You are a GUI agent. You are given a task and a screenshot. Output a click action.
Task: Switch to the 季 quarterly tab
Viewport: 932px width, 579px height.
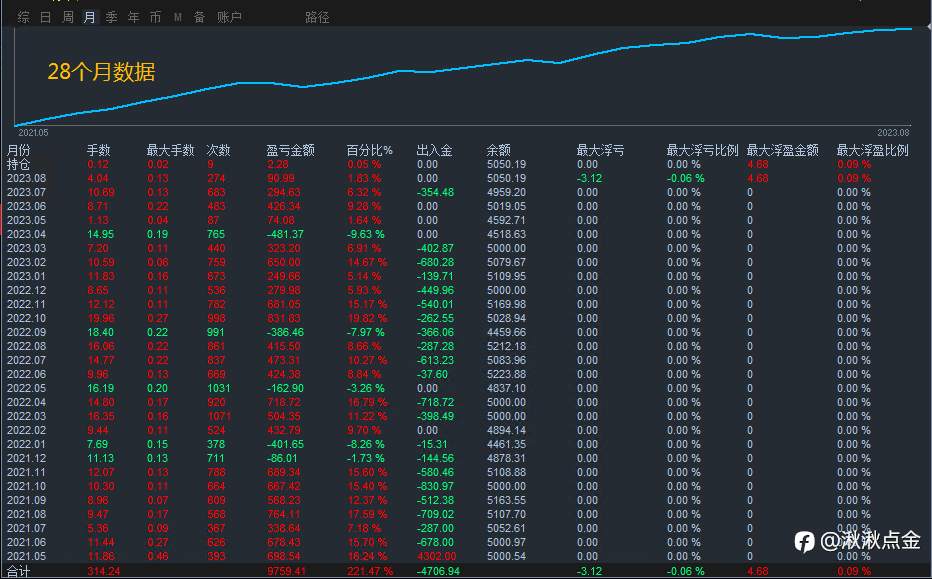(111, 17)
